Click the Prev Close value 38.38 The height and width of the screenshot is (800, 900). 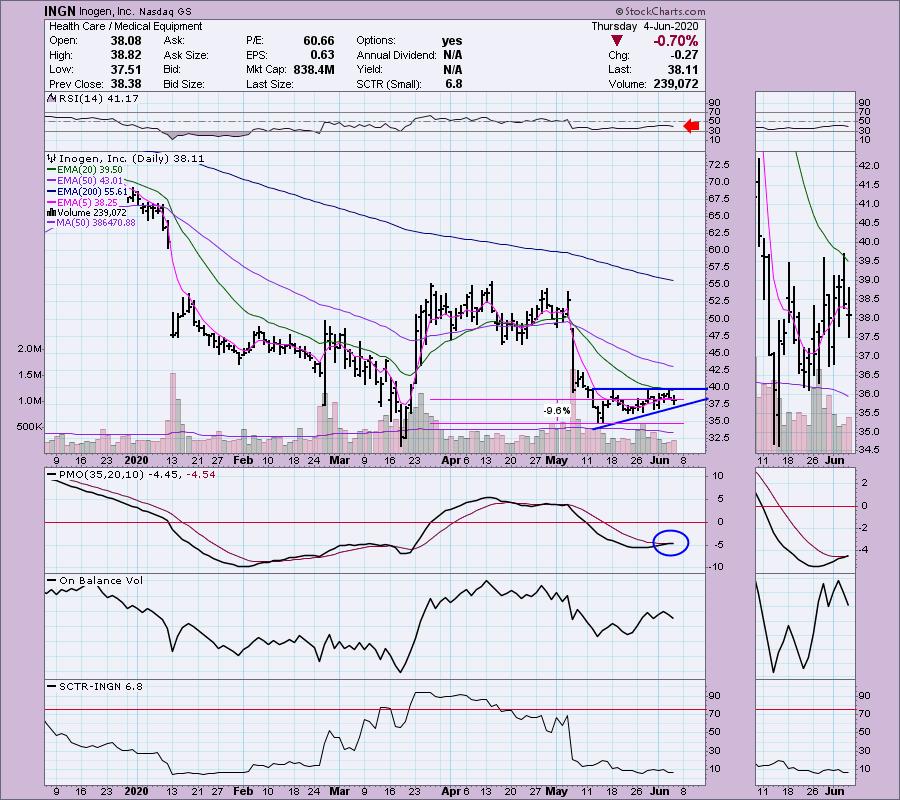click(126, 84)
